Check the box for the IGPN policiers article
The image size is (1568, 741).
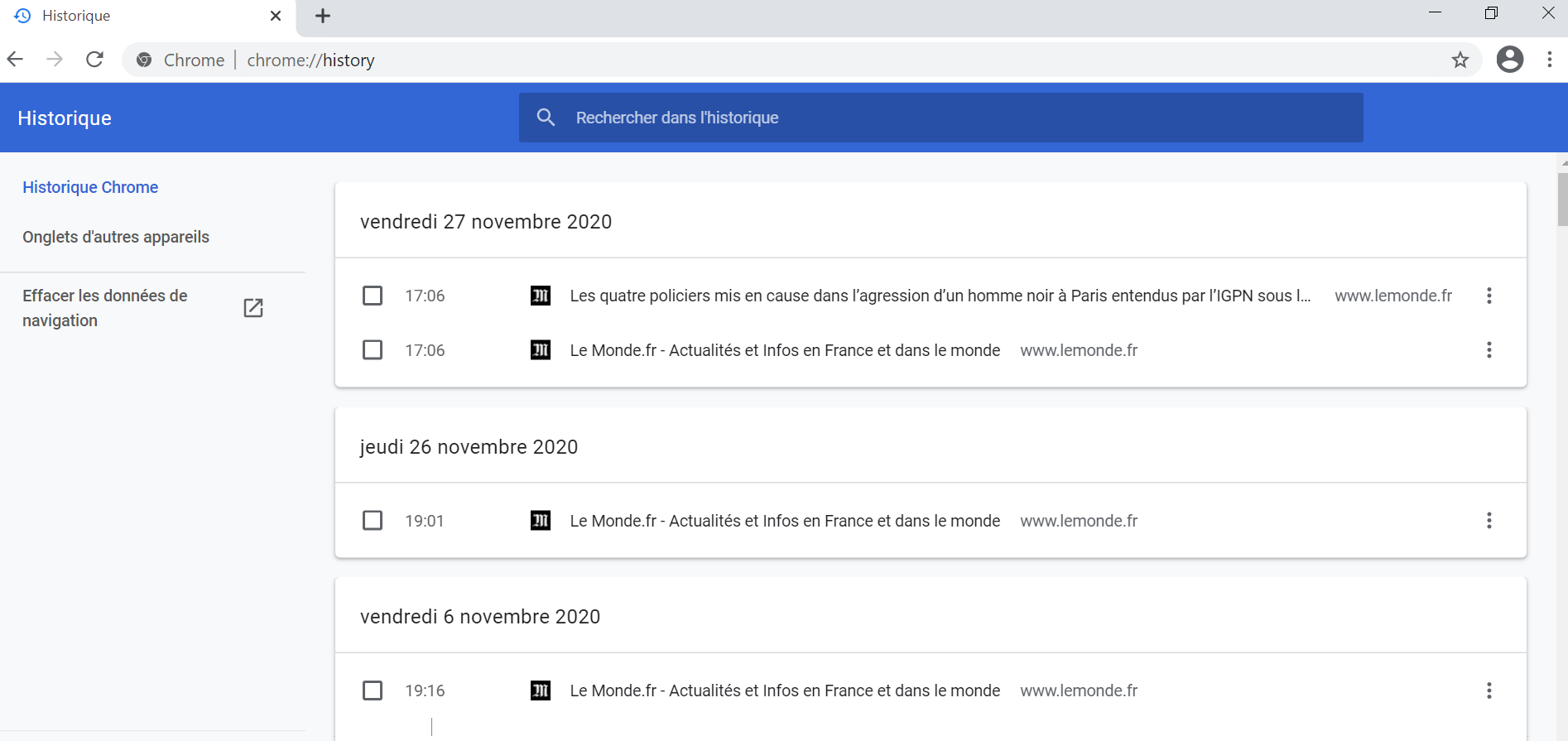[373, 296]
